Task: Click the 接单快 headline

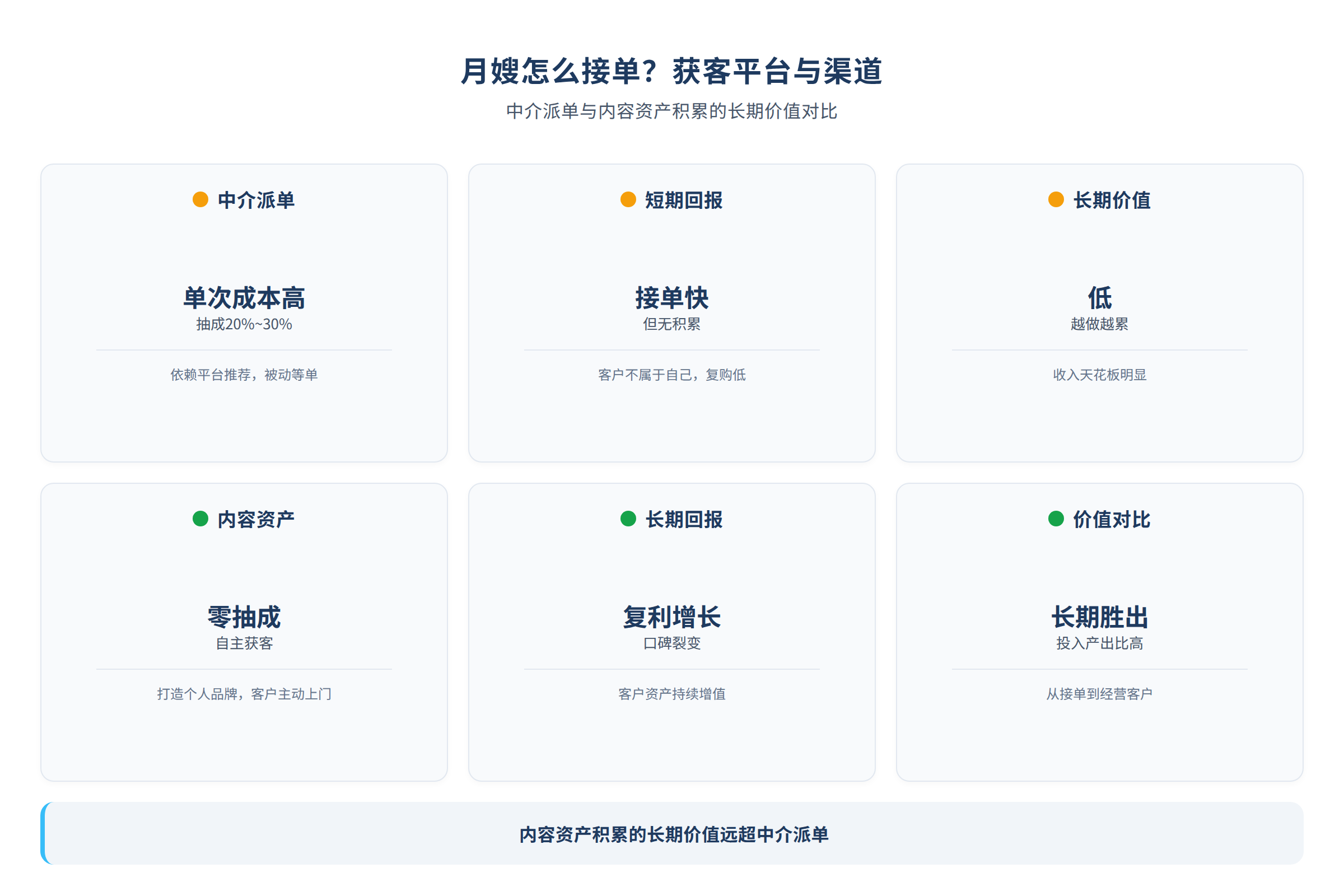Action: click(x=672, y=298)
